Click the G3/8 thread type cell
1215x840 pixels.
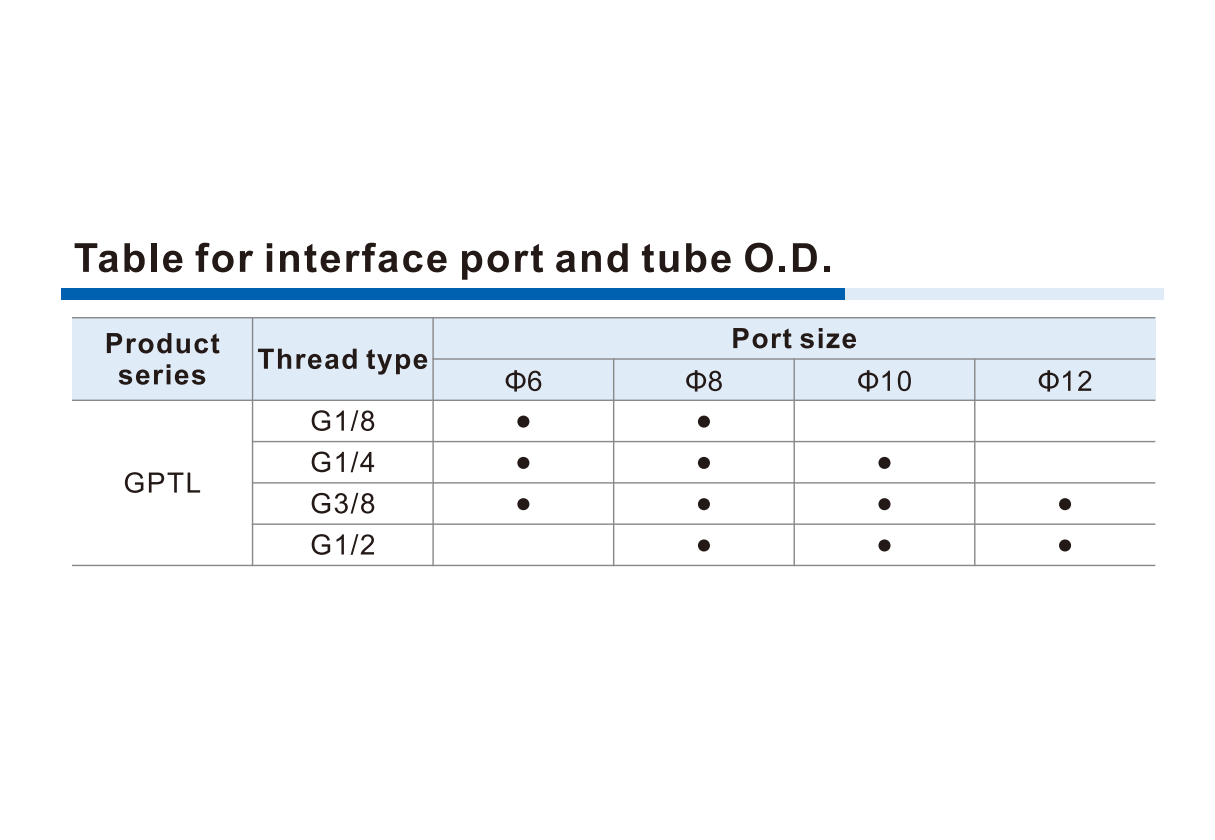click(343, 504)
